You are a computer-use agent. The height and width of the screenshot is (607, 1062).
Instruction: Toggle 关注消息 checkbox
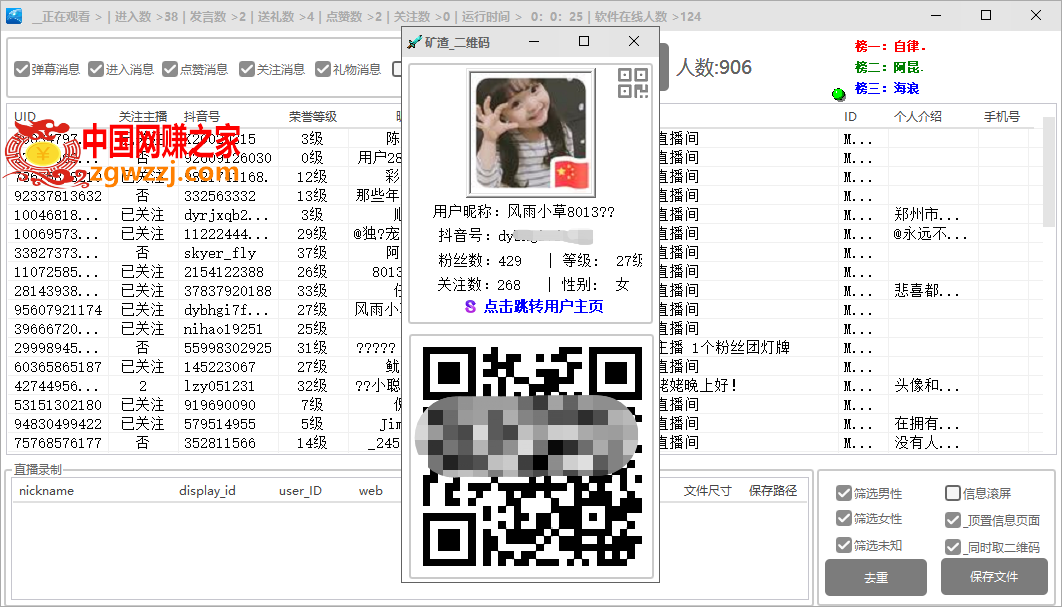[x=247, y=69]
